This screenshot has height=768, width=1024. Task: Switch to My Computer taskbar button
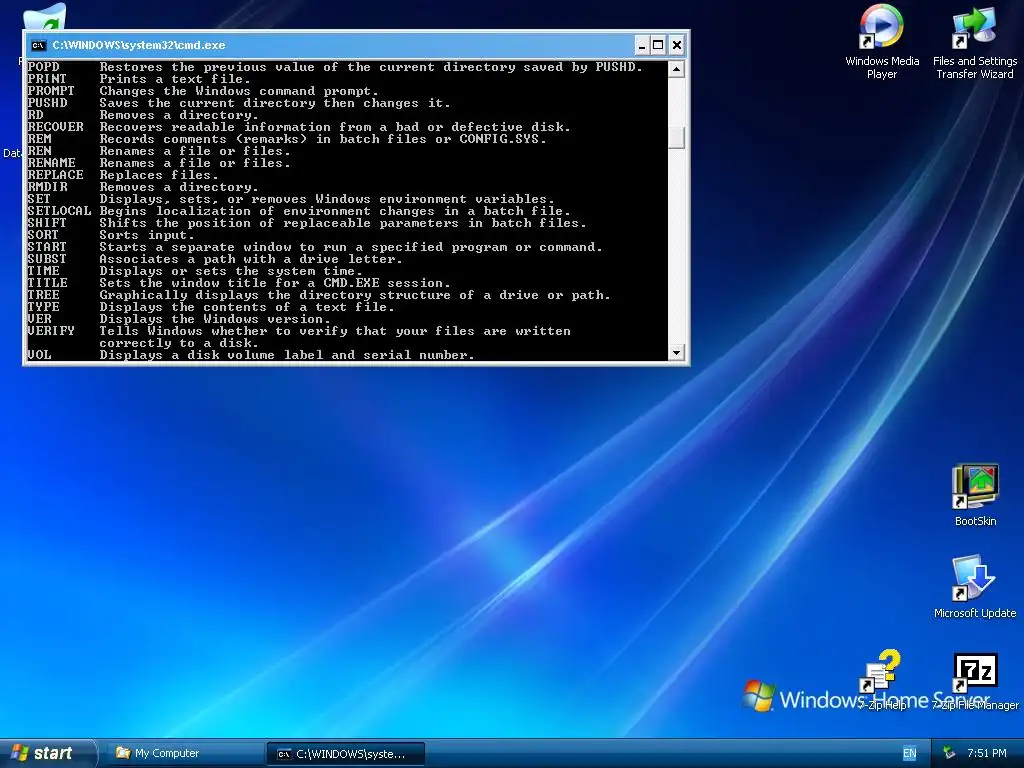pyautogui.click(x=184, y=753)
